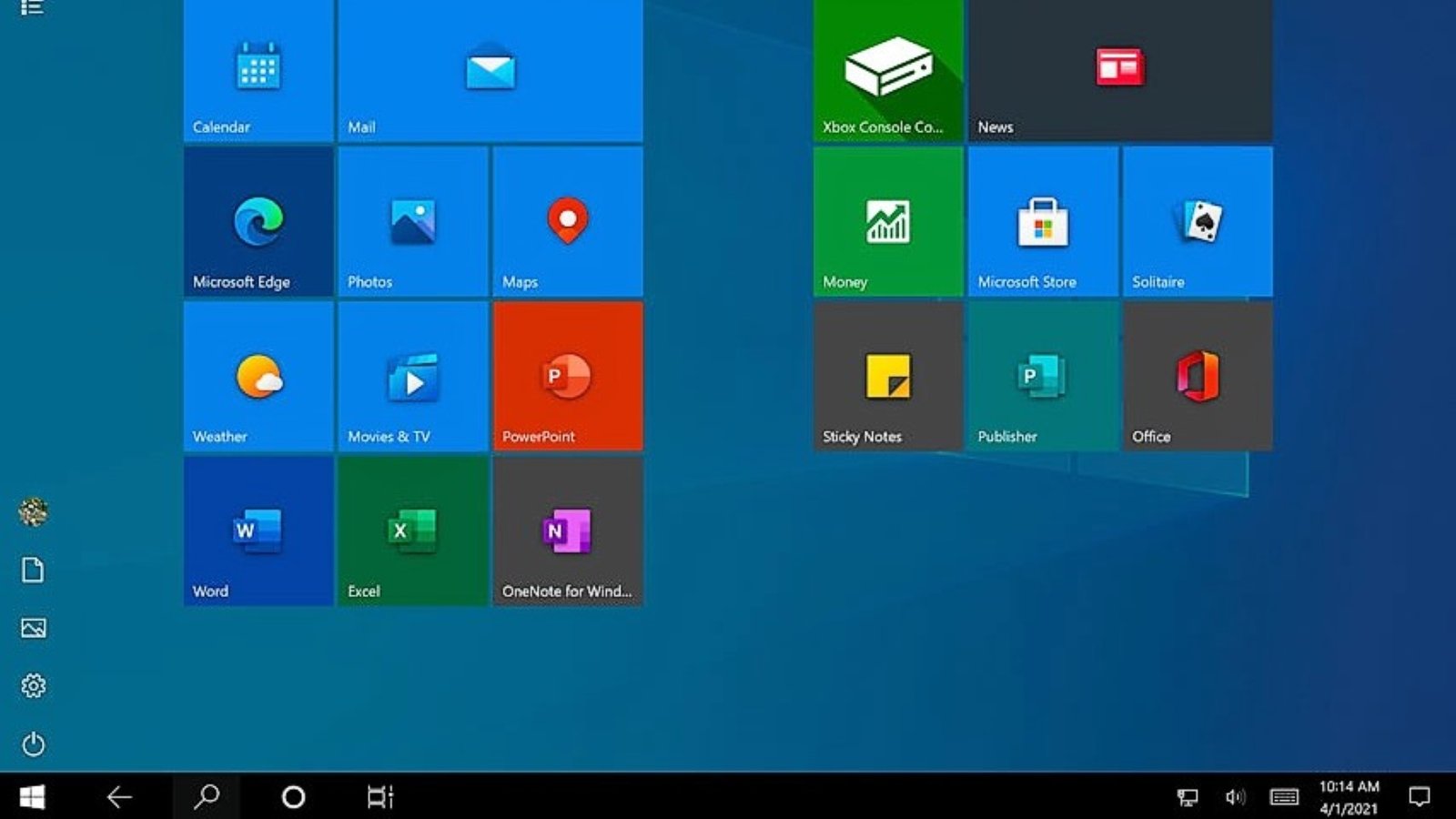Open Microsoft Edge from the Start tiles
Image resolution: width=1456 pixels, height=819 pixels.
coord(258,221)
